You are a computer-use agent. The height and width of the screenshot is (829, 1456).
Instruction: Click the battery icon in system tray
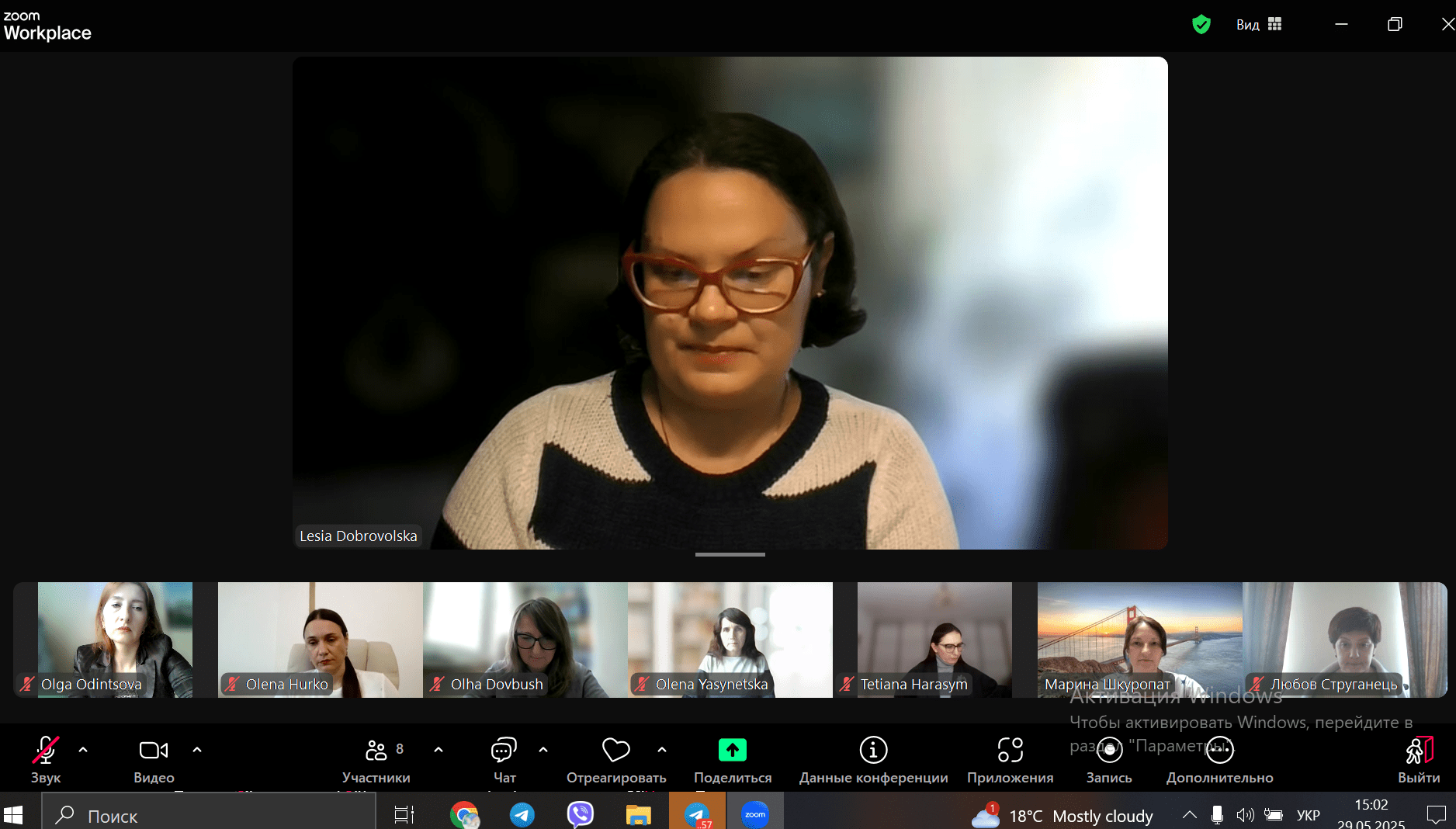click(x=1274, y=815)
